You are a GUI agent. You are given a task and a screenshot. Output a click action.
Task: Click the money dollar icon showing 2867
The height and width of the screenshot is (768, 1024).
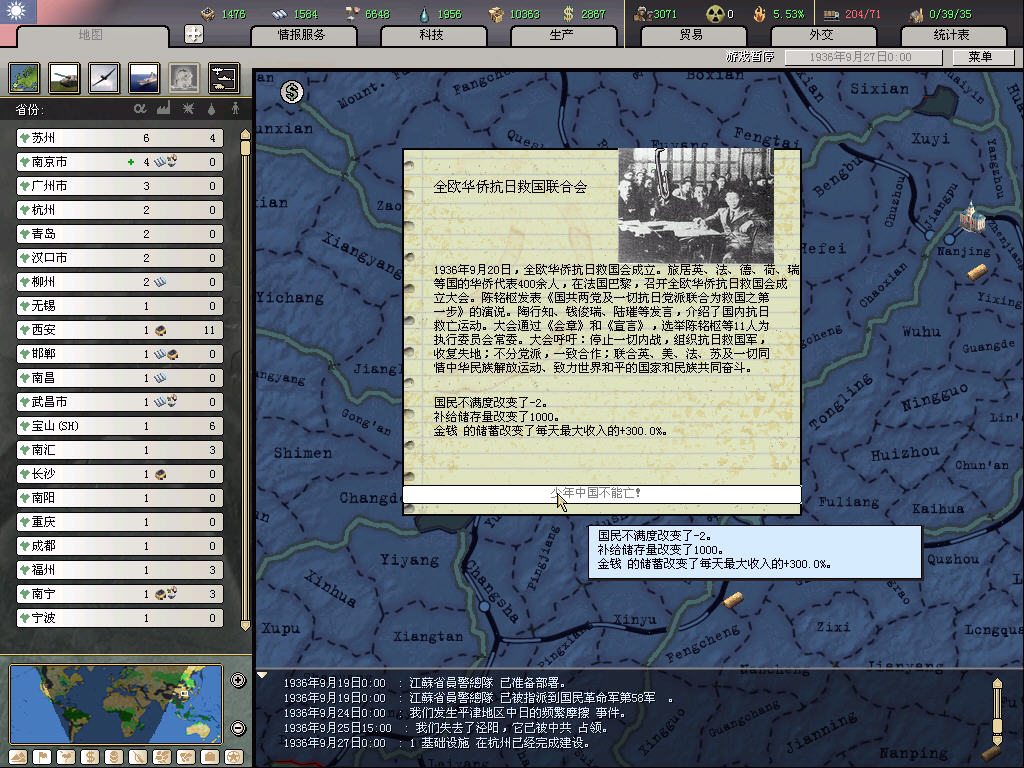pos(568,14)
